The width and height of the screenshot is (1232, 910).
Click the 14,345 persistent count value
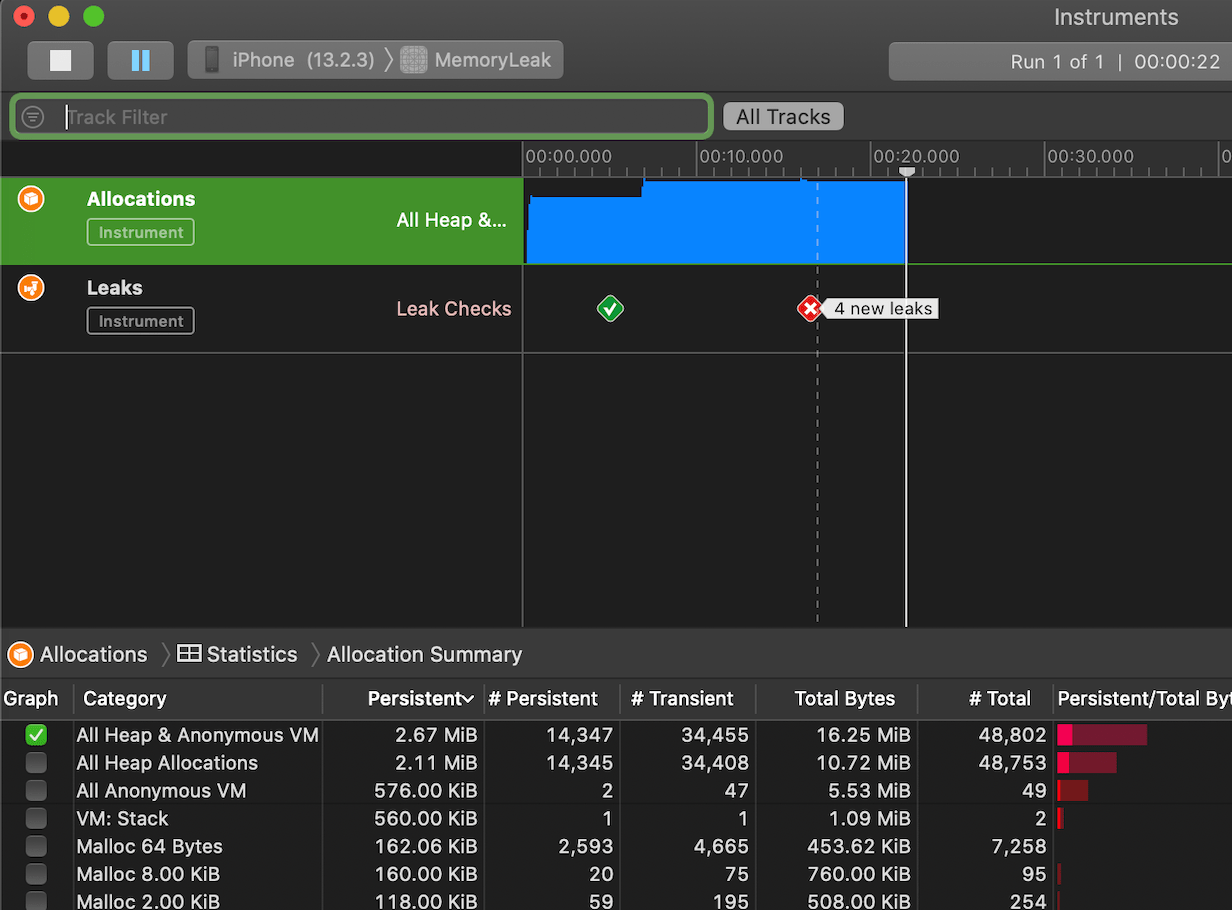(x=579, y=763)
